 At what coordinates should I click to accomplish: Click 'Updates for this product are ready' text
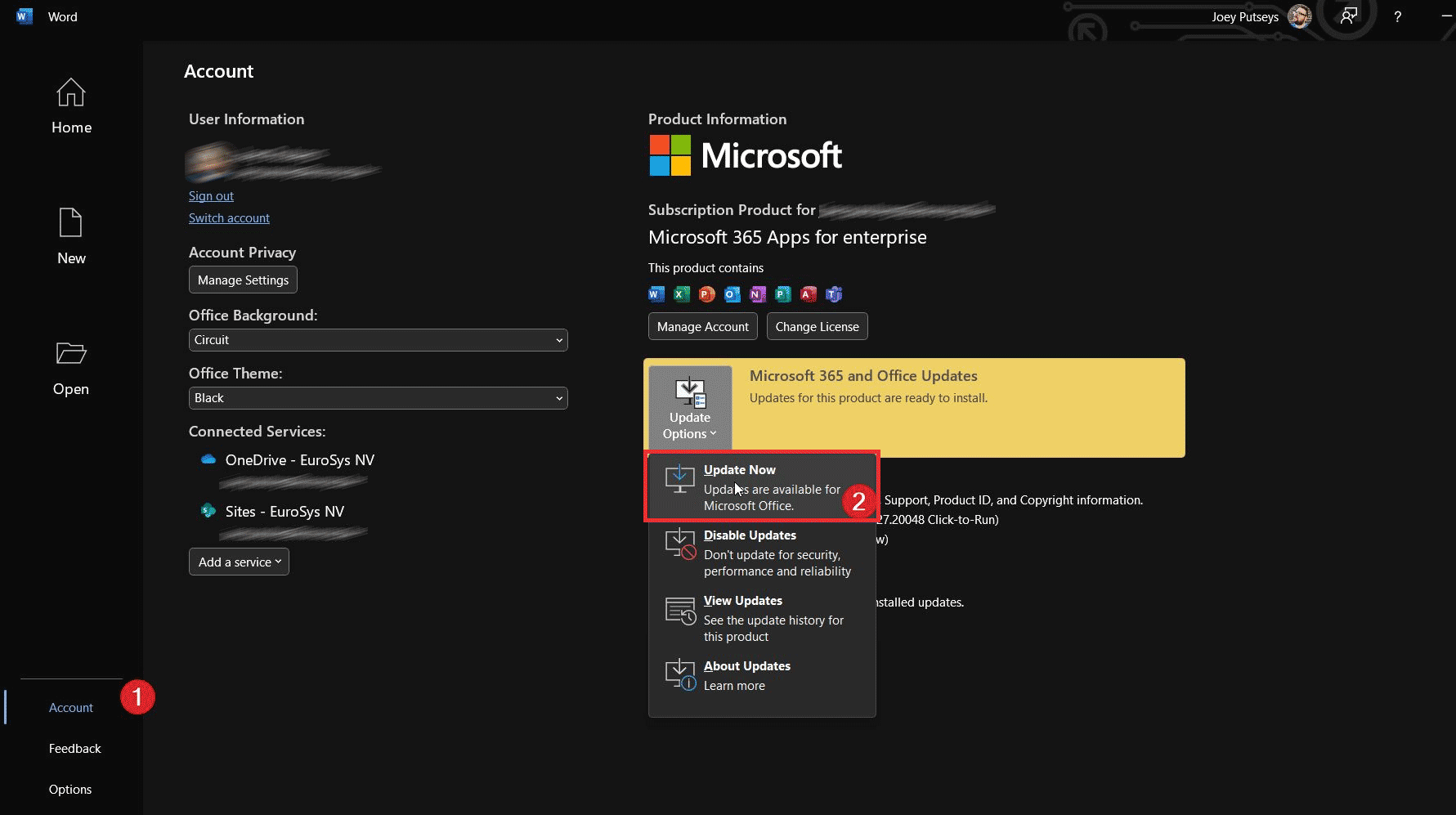point(868,398)
